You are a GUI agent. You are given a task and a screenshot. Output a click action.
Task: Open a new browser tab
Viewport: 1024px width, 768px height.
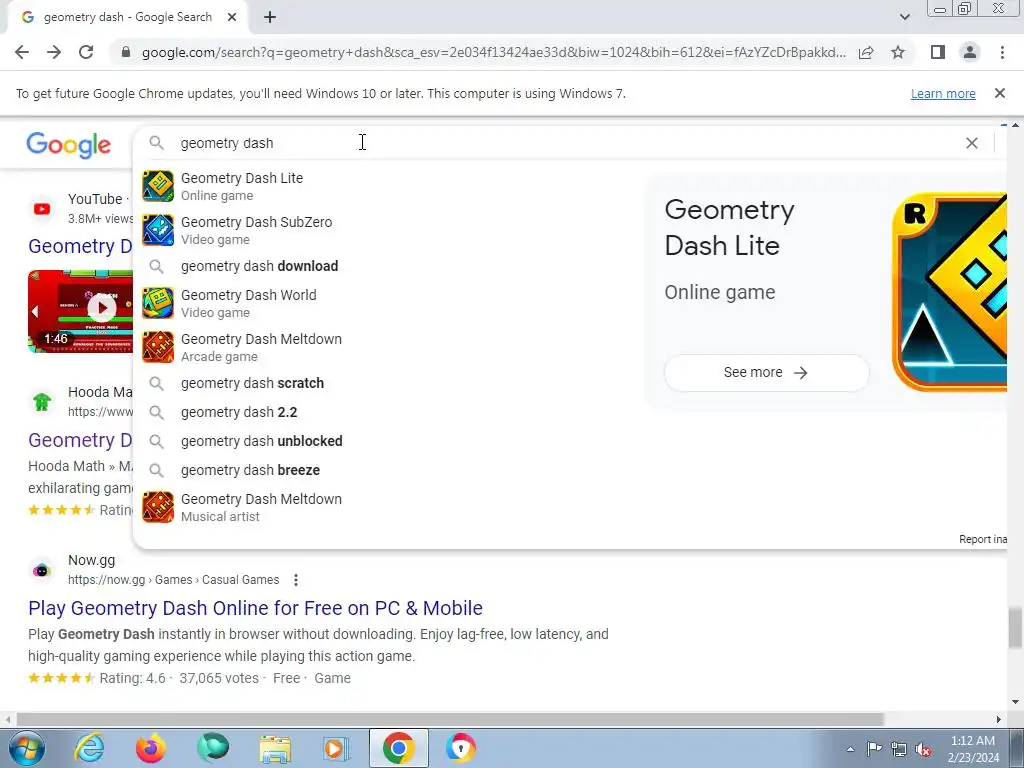tap(270, 18)
